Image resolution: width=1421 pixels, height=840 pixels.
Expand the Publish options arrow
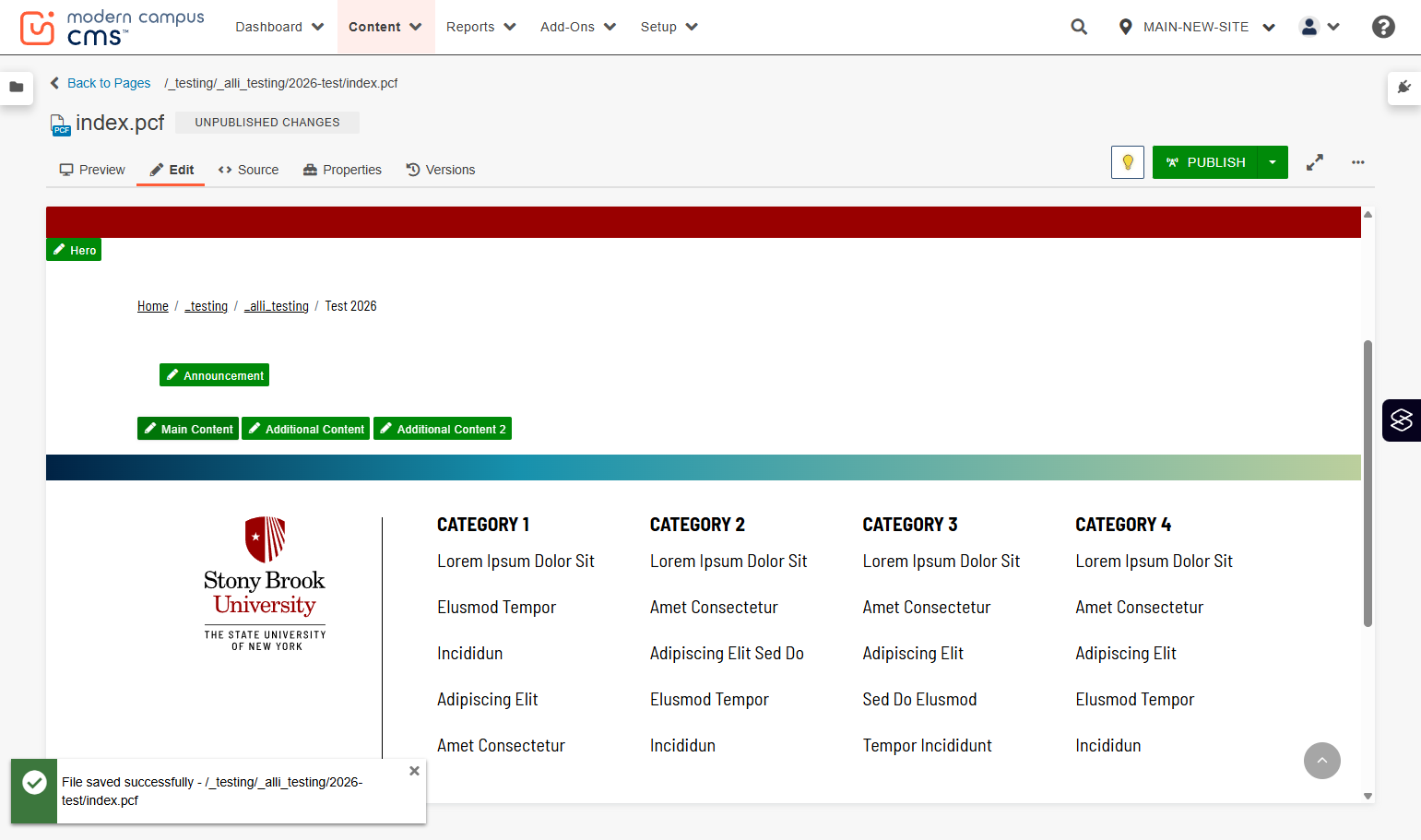click(1273, 162)
